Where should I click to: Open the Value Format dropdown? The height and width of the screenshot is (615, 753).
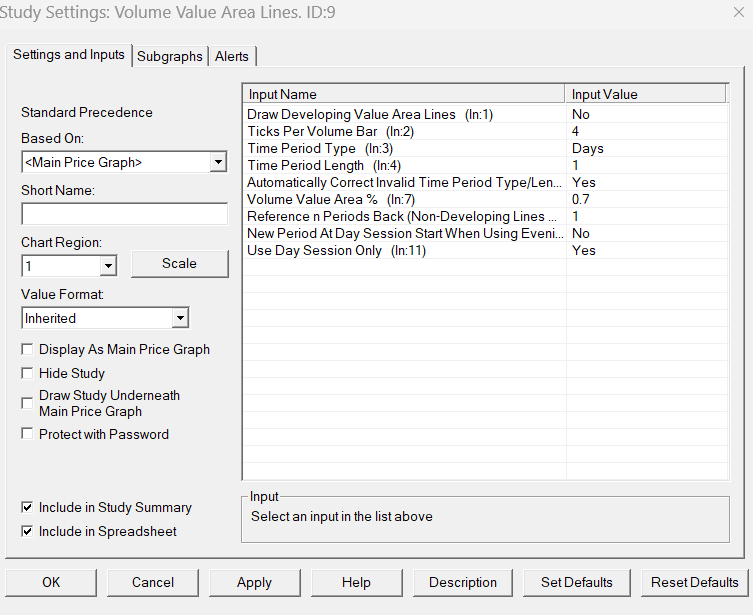179,318
